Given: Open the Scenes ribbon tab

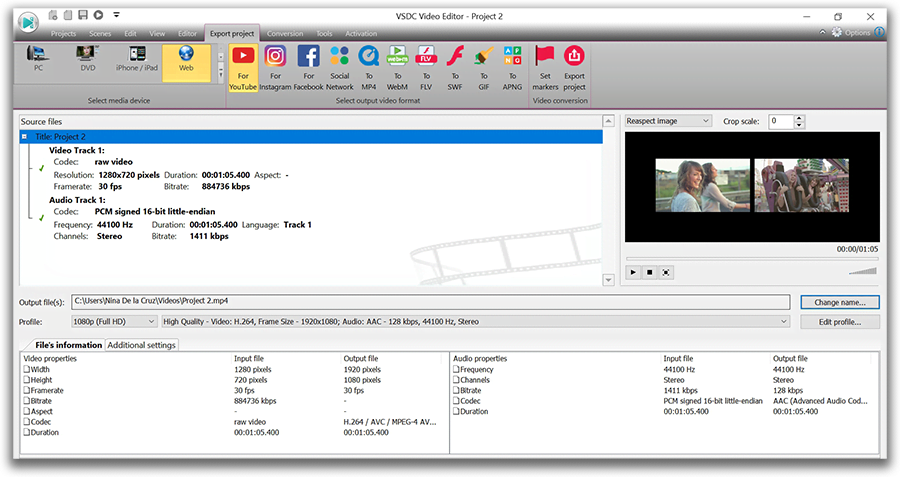Looking at the screenshot, I should [100, 33].
